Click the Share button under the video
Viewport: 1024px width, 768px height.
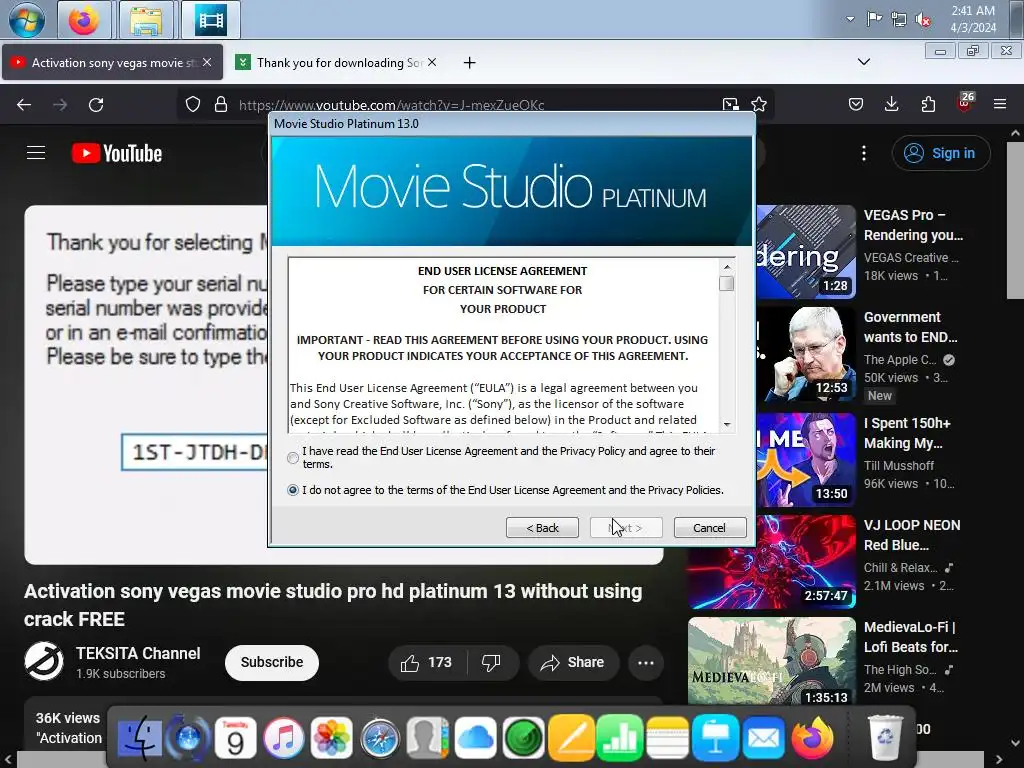pyautogui.click(x=573, y=663)
